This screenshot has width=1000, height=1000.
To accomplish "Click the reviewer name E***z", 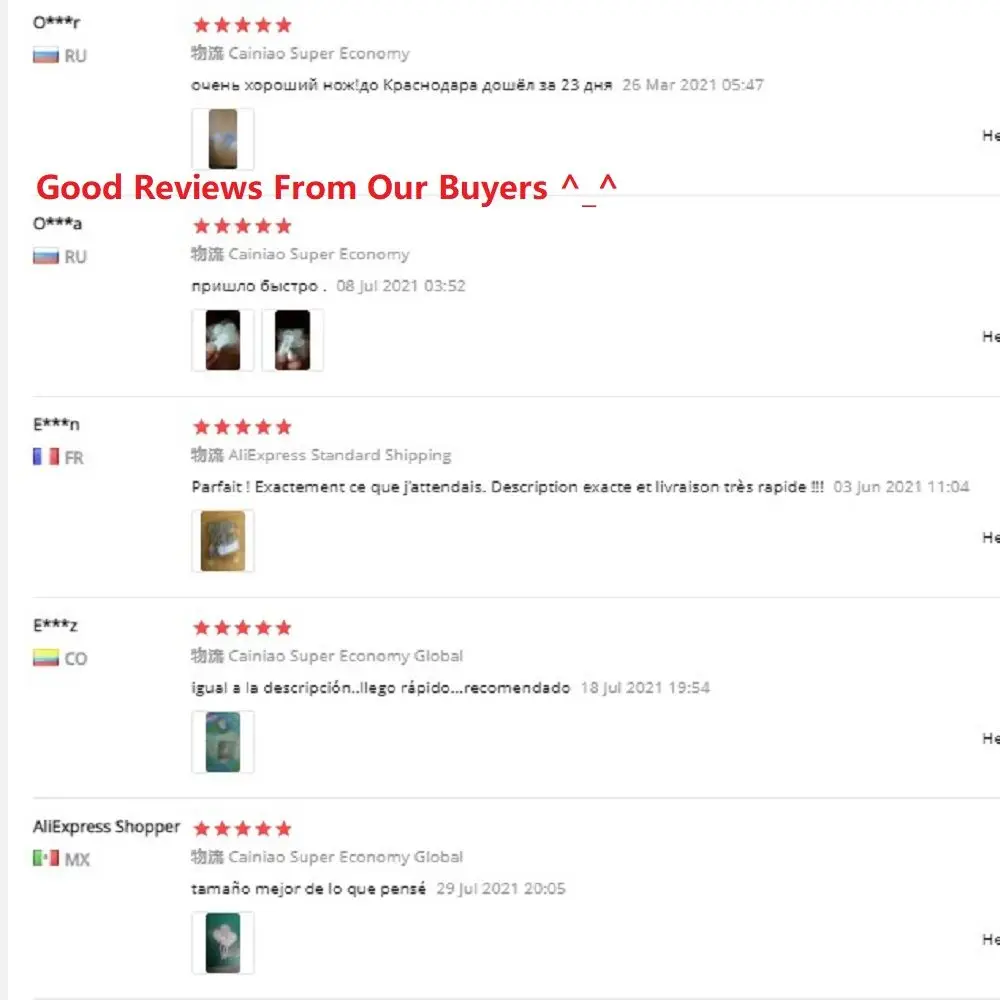I will 55,626.
